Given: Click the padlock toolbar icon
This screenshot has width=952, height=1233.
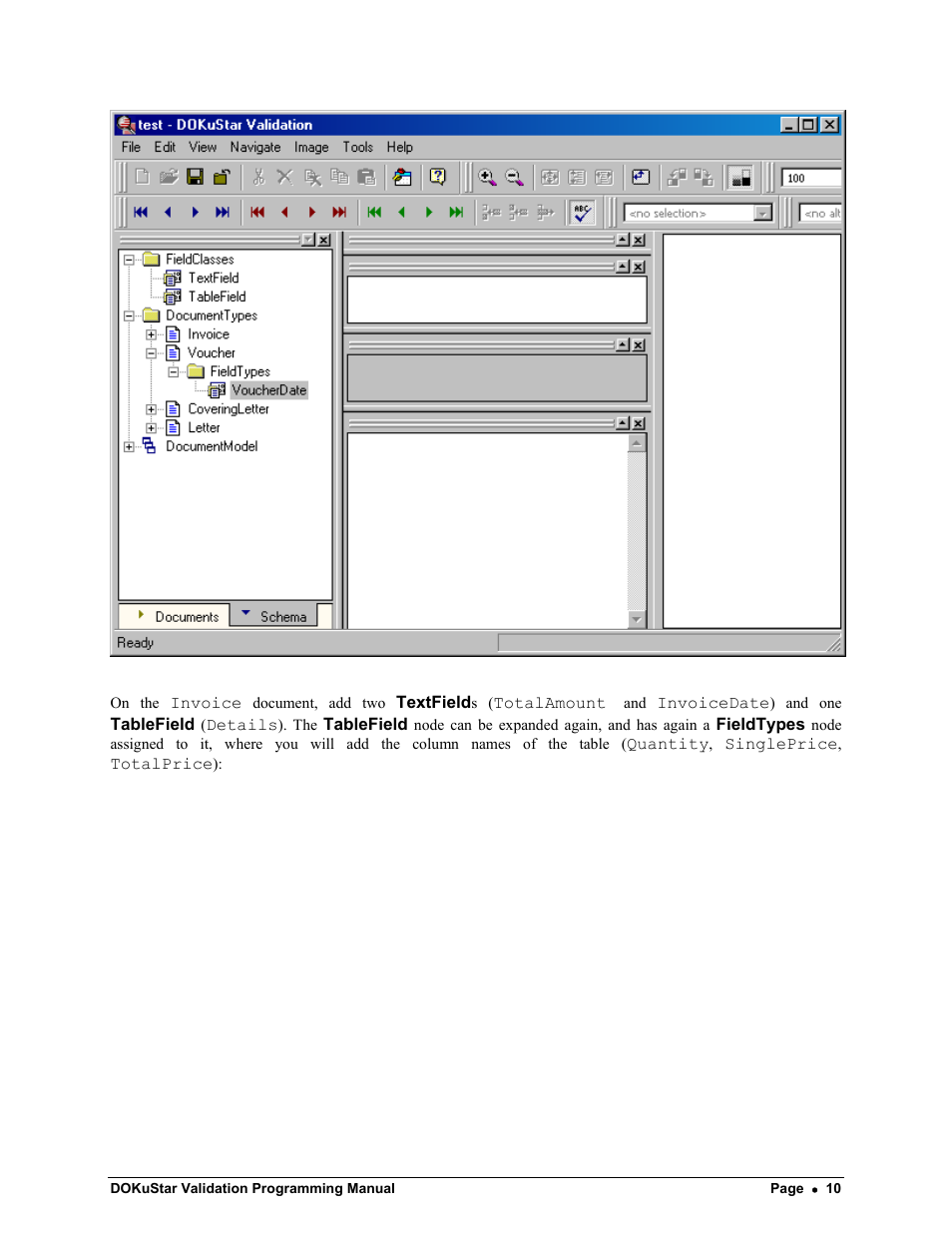Looking at the screenshot, I should 222,177.
